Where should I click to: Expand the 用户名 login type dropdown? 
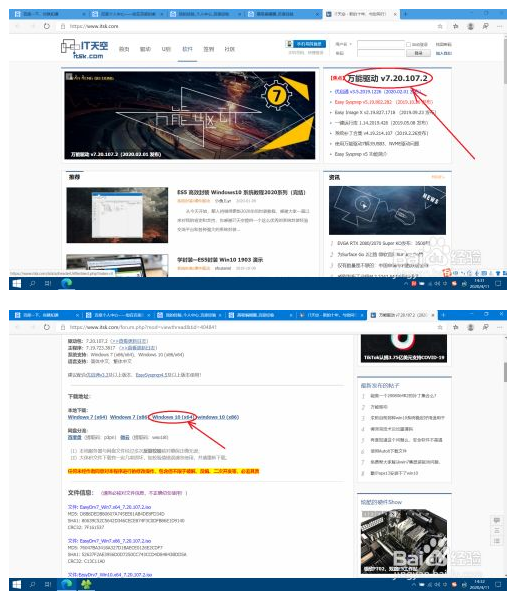pos(343,44)
